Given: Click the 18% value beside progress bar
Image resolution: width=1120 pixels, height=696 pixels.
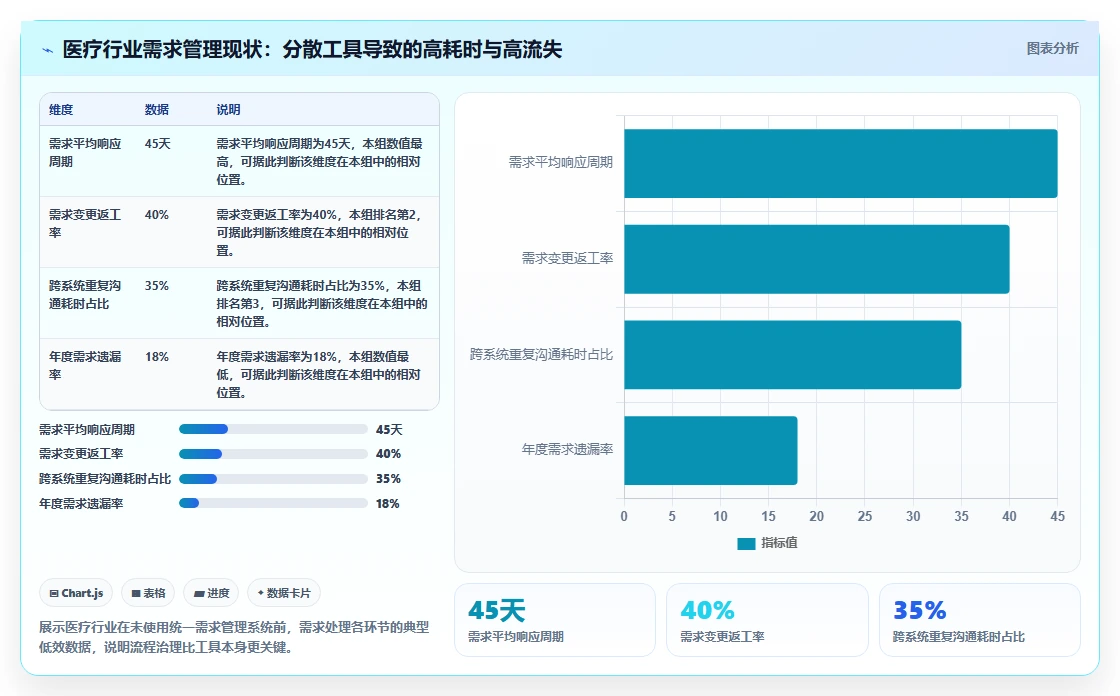Looking at the screenshot, I should point(388,504).
